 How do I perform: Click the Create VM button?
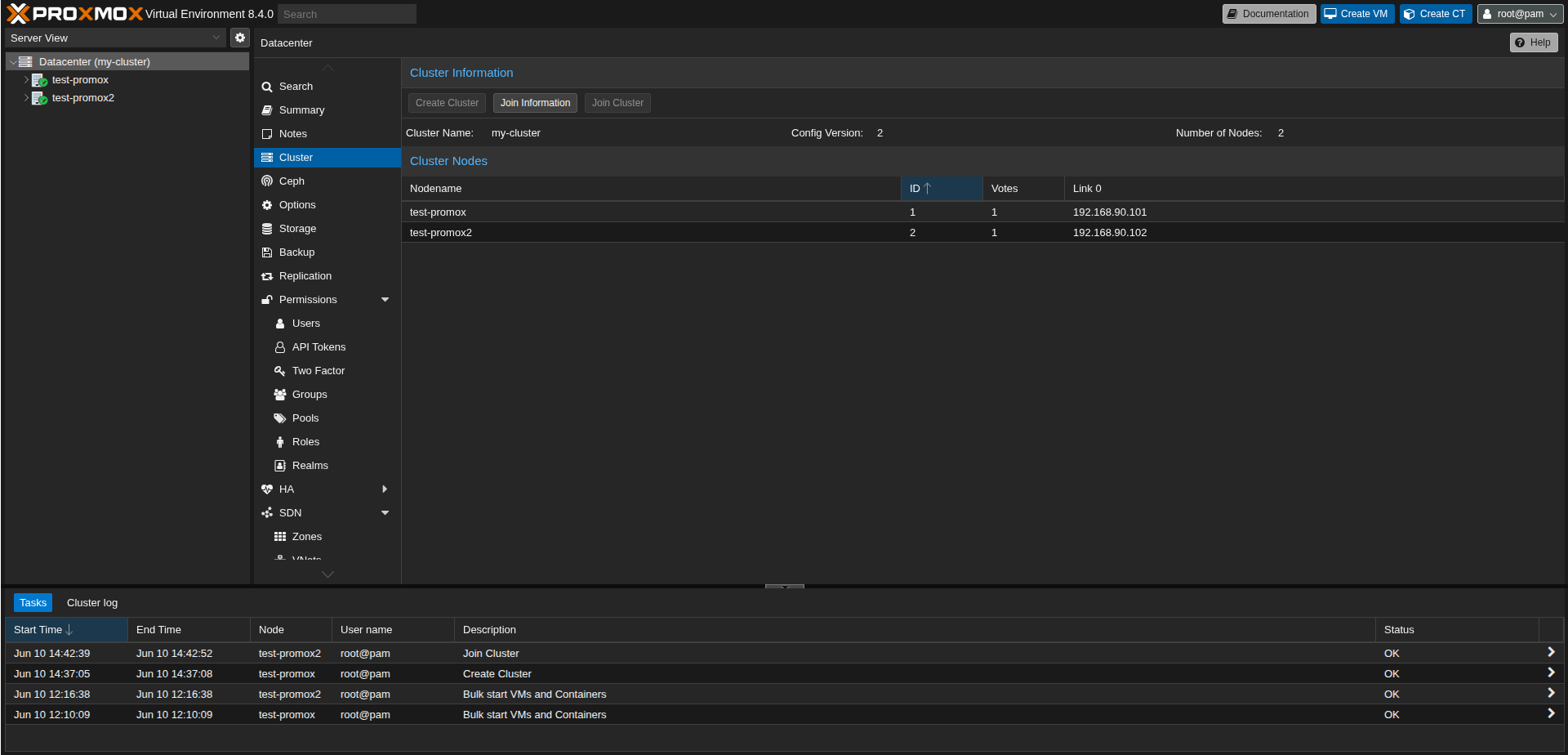tap(1356, 14)
